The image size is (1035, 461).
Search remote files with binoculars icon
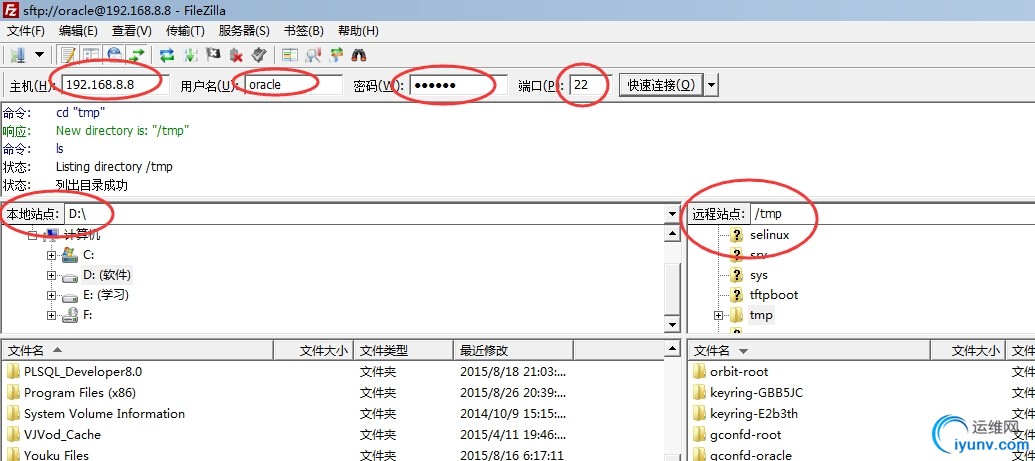(359, 55)
